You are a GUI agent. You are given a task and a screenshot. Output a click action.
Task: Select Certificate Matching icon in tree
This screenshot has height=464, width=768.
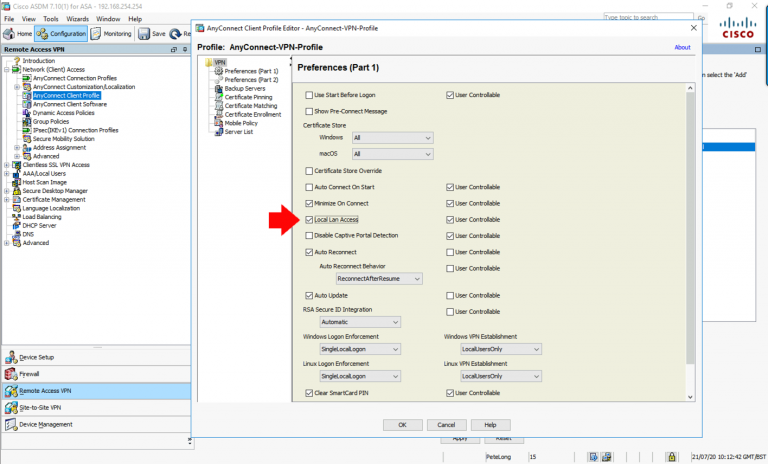pyautogui.click(x=218, y=106)
